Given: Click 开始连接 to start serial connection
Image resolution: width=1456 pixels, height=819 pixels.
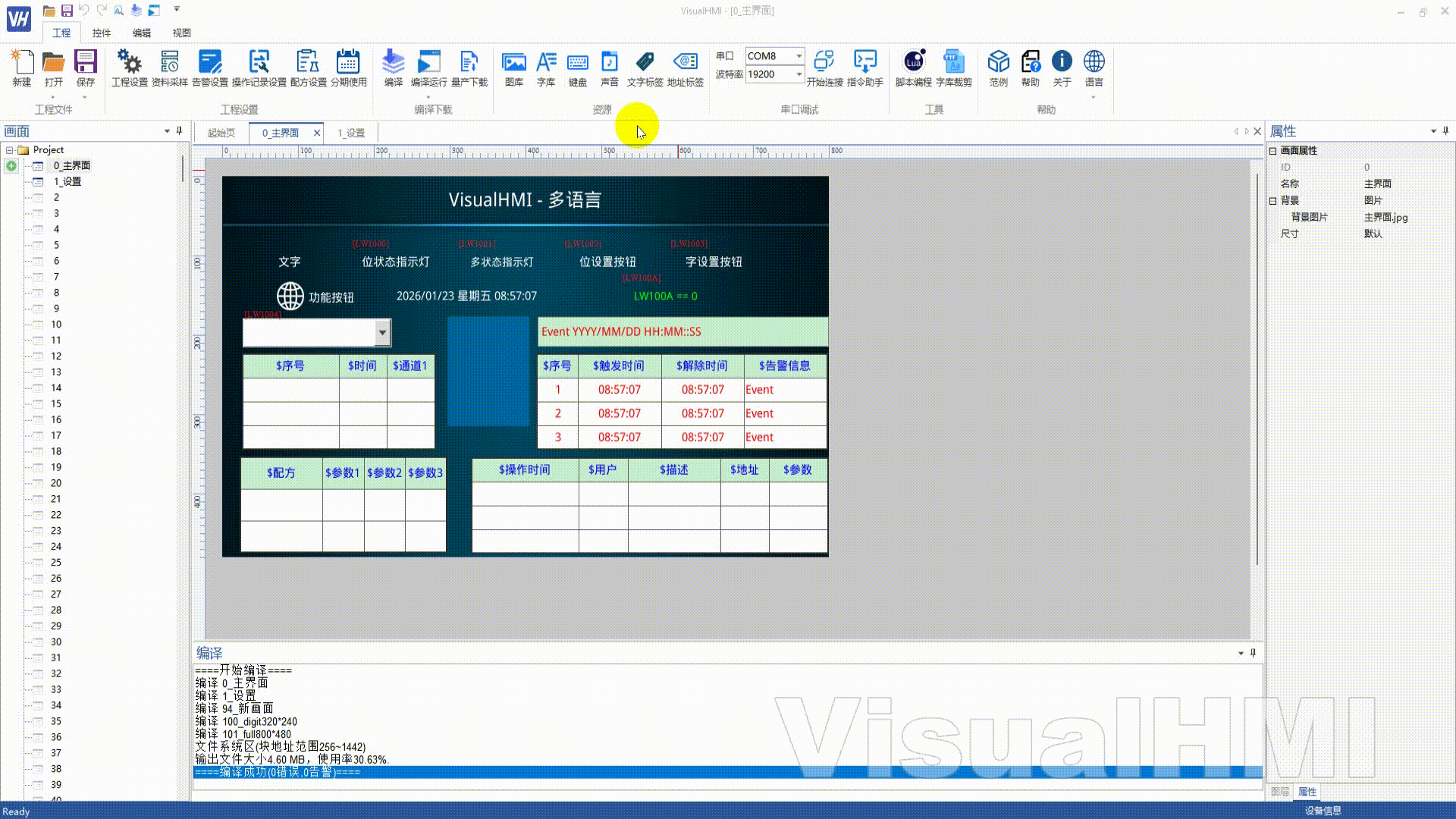Looking at the screenshot, I should 824,67.
